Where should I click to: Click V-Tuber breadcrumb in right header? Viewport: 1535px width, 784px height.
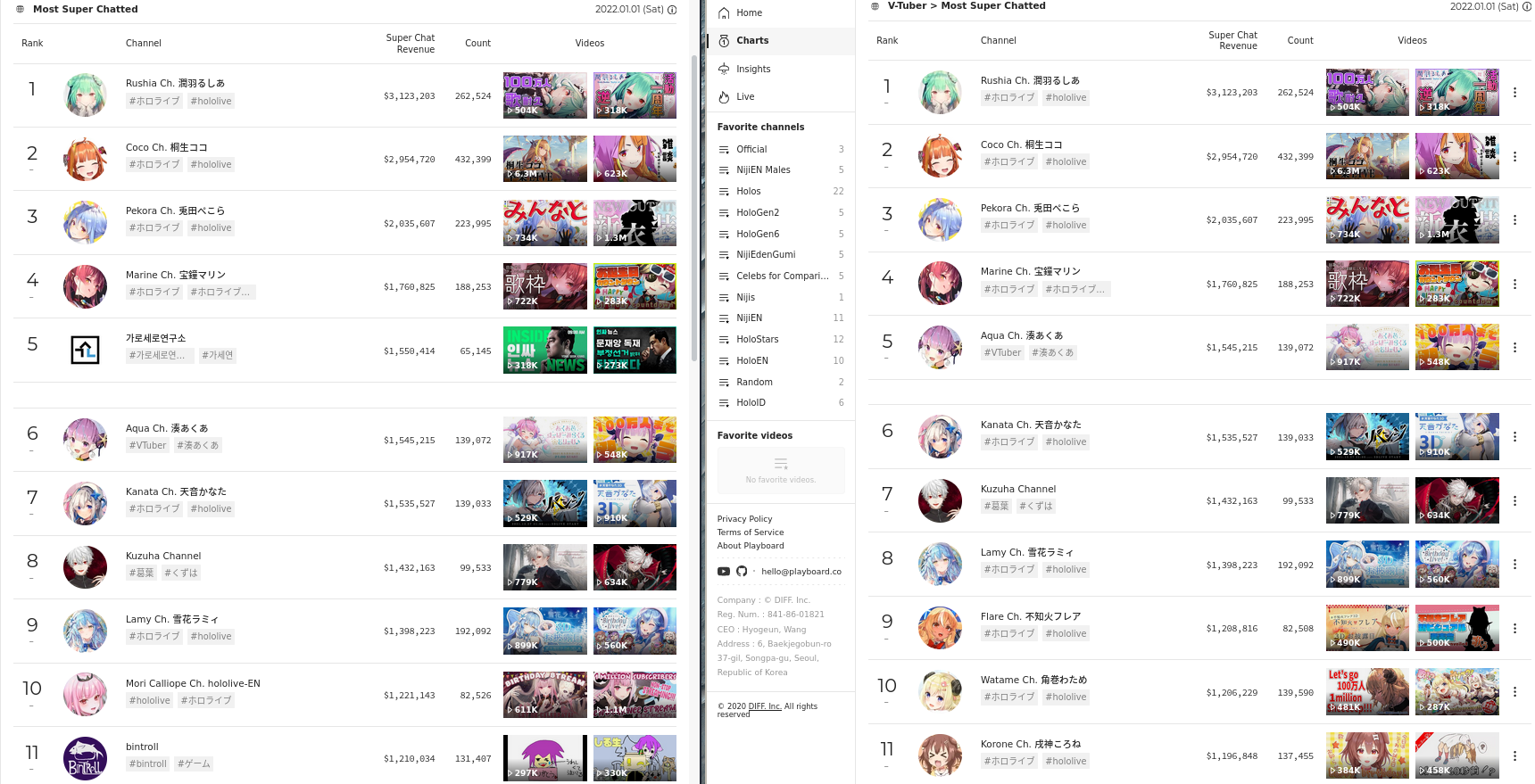[x=907, y=6]
